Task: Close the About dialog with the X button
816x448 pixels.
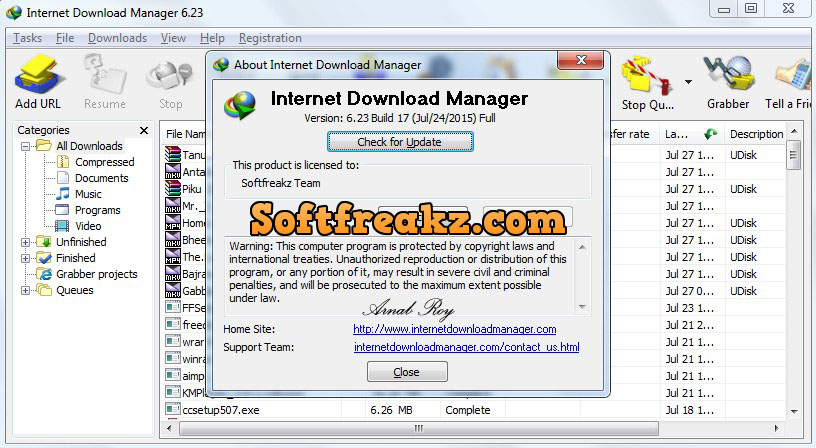Action: [x=581, y=60]
